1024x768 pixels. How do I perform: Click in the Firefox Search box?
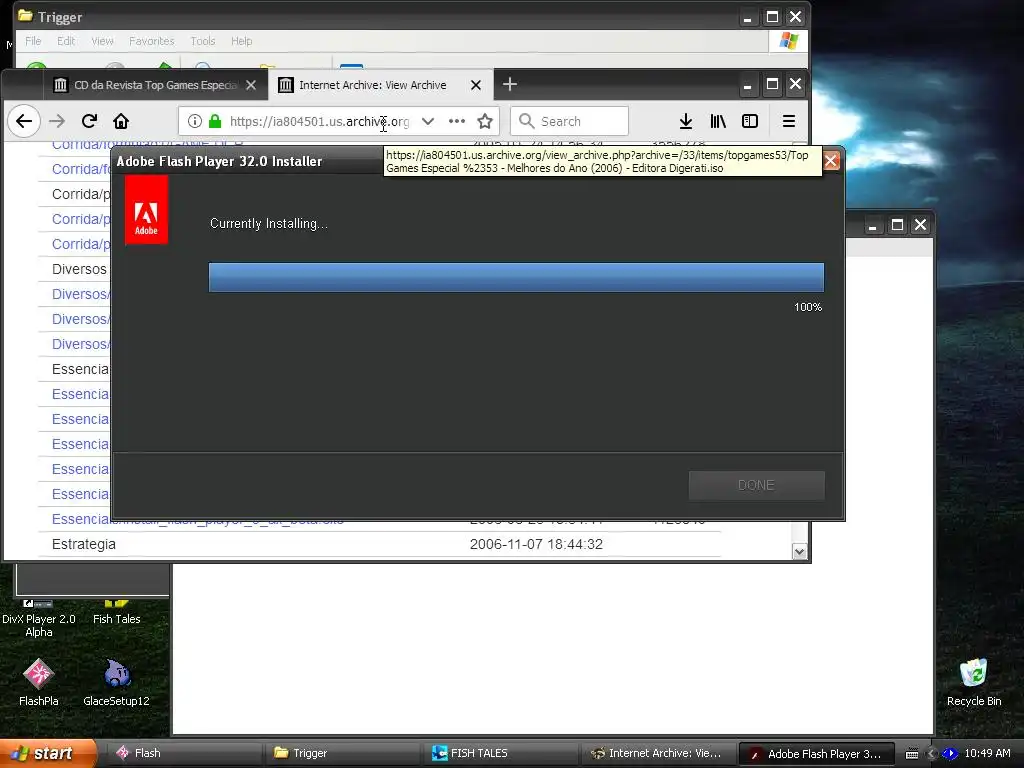click(569, 121)
